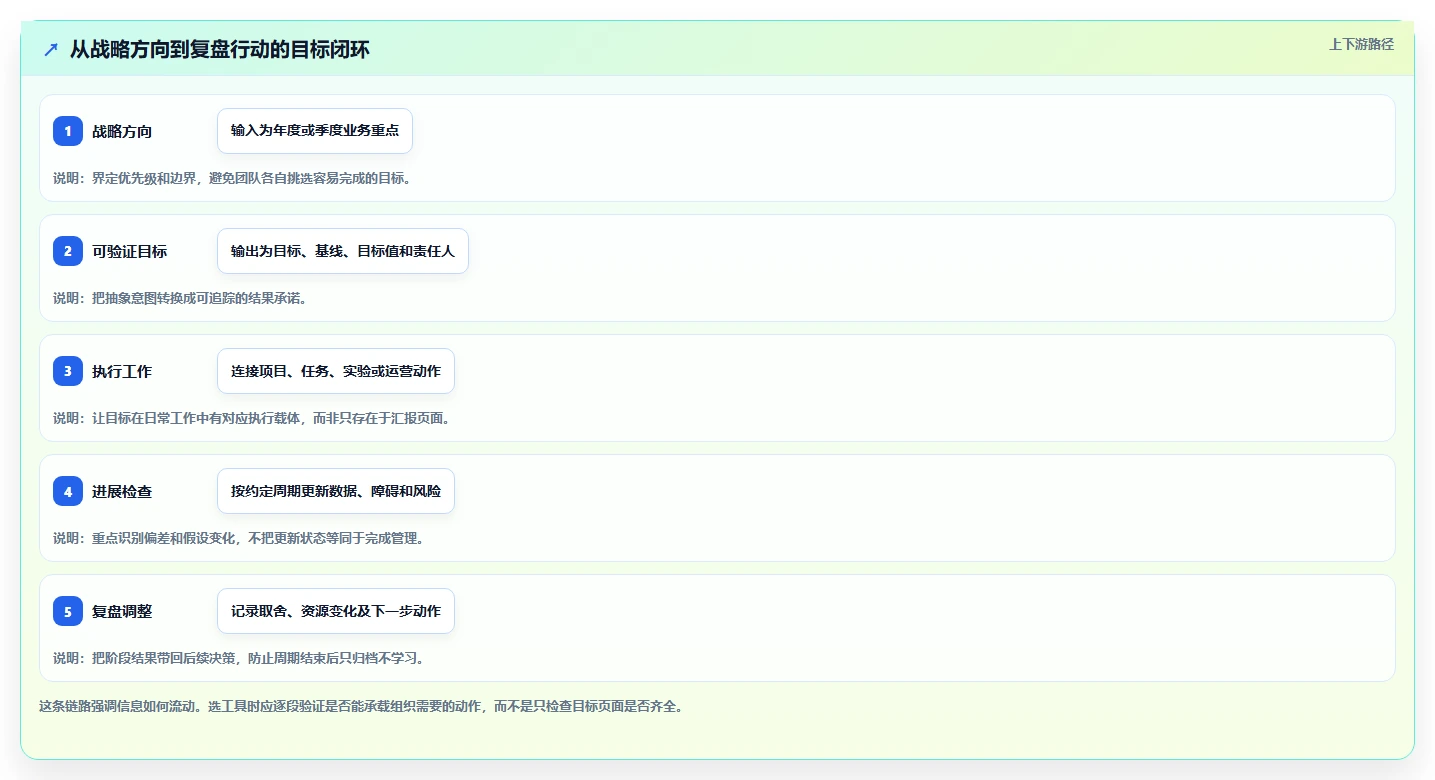Click the chip 记录取舍、资源变化及下一步动作
The width and height of the screenshot is (1435, 780).
coord(336,611)
